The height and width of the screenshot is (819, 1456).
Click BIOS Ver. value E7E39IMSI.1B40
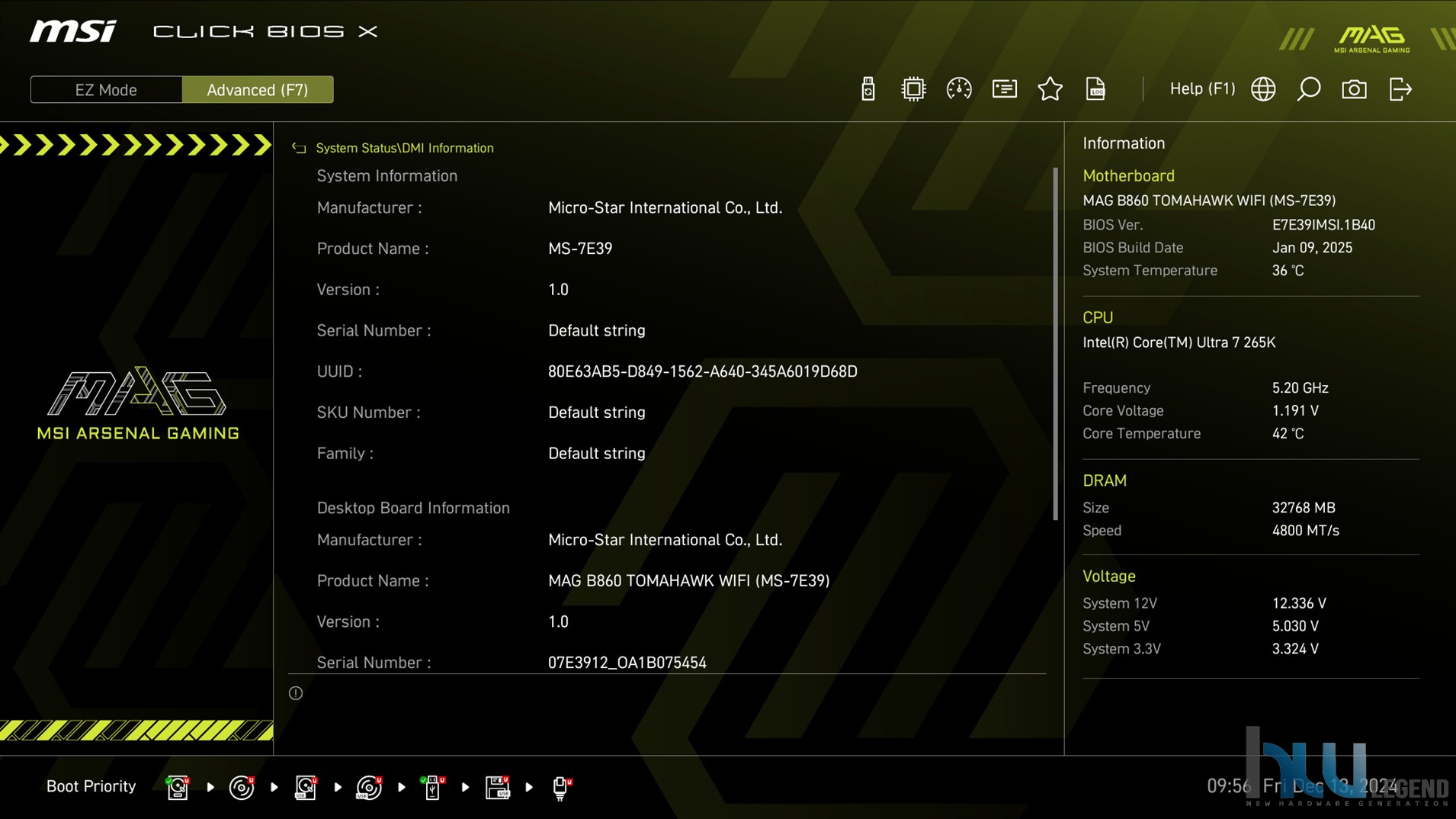tap(1323, 225)
